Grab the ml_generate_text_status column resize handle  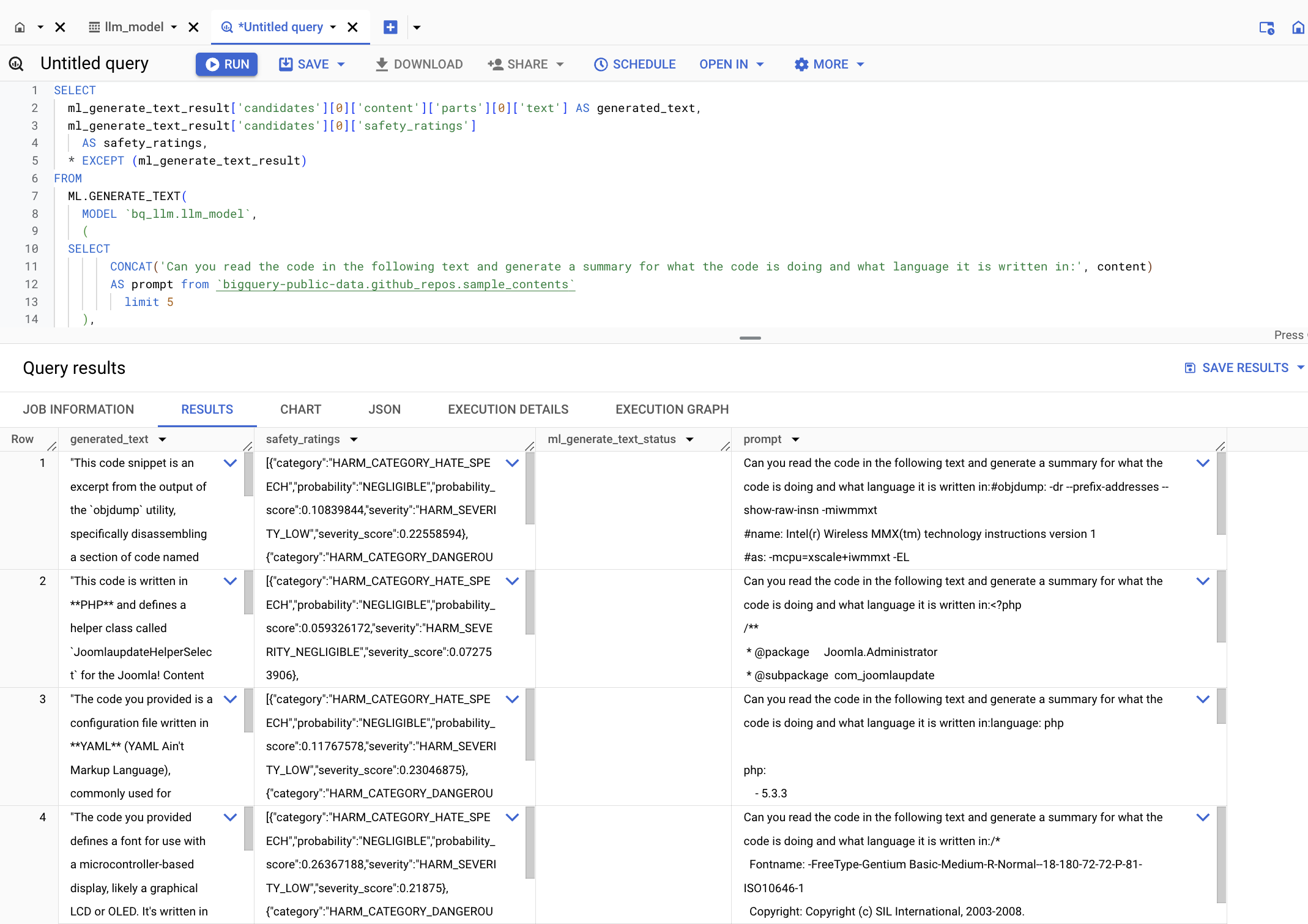click(x=726, y=446)
